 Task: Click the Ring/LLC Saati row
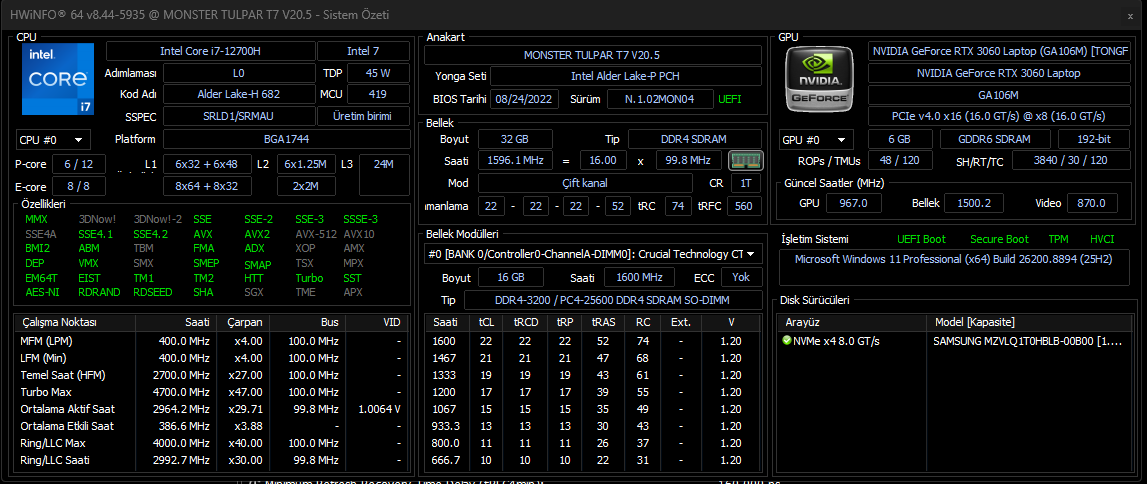tap(211, 460)
